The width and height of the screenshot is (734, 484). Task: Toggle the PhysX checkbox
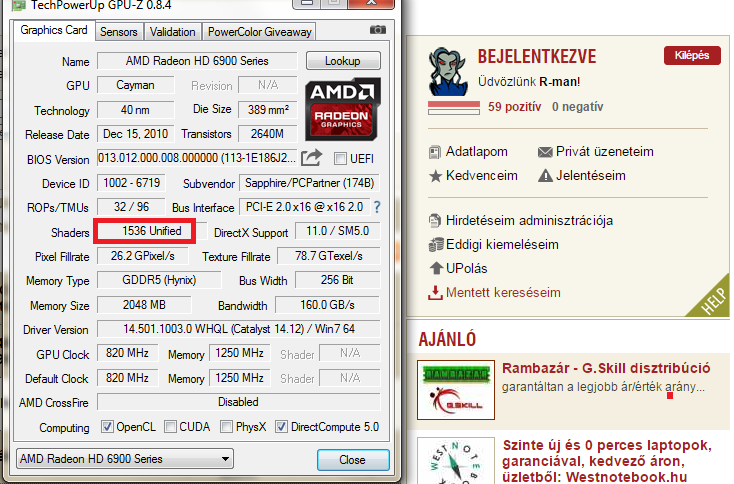(x=227, y=426)
